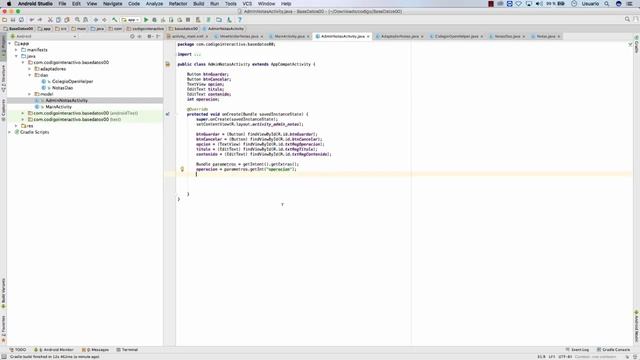Image resolution: width=640 pixels, height=360 pixels.
Task: Open the Gradle Console tool window
Action: [613, 350]
